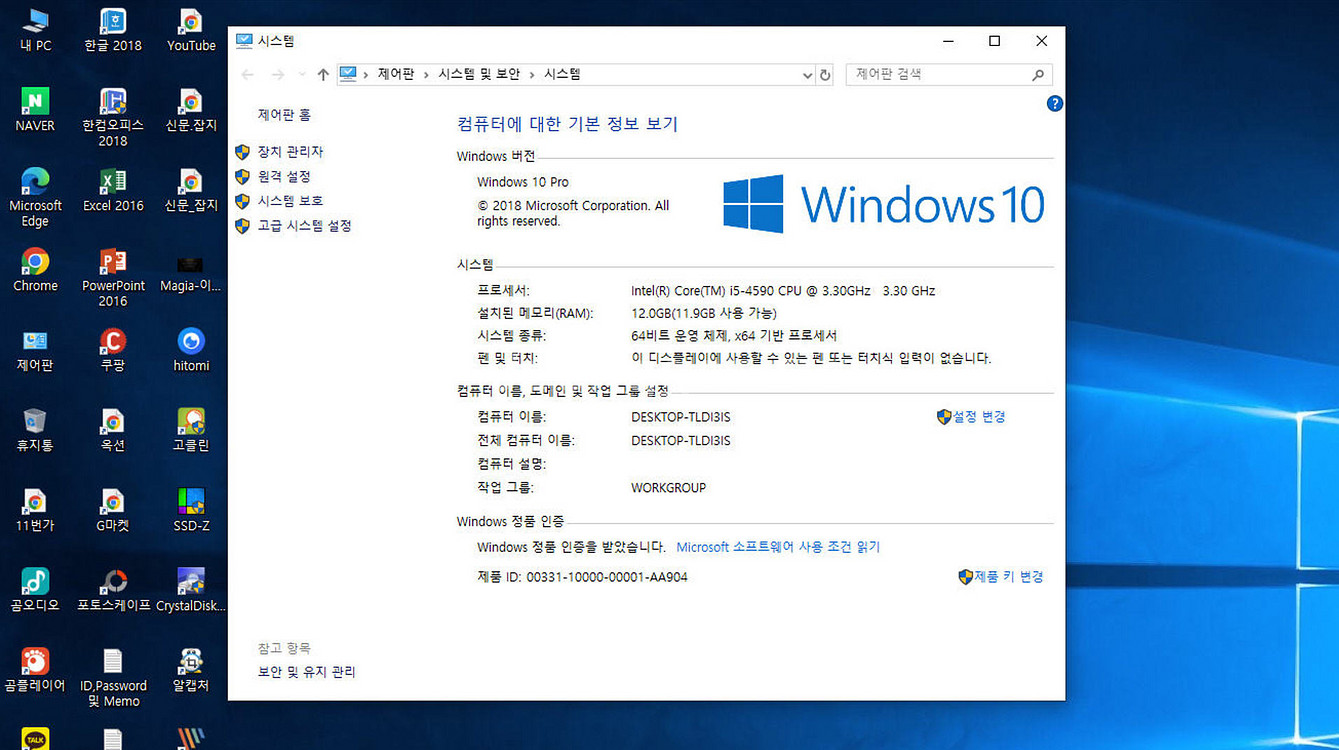
Task: Select the 12.0GB memory value text
Action: 705,313
